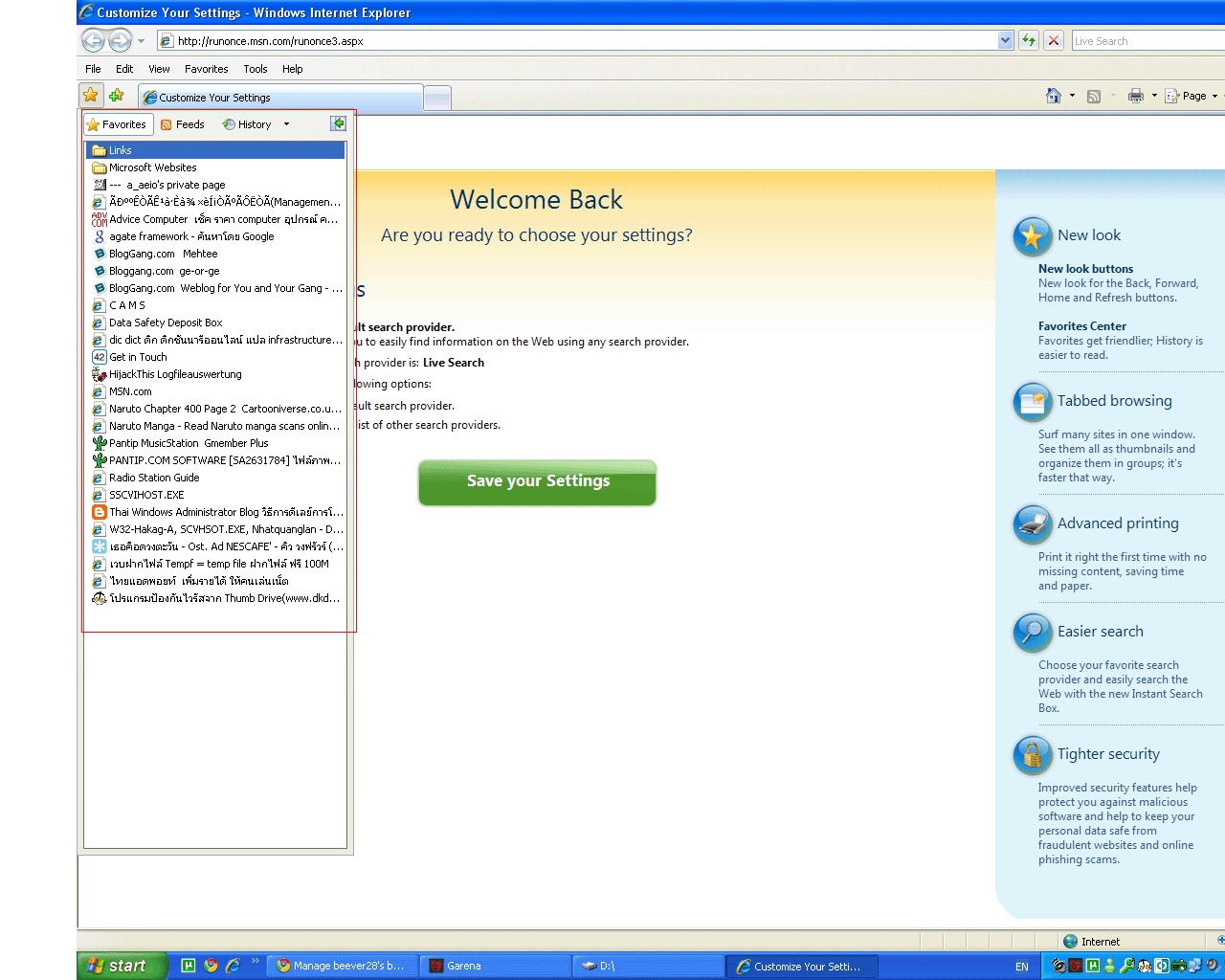Switch to the Garena taskbar window
This screenshot has width=1225, height=980.
pos(496,966)
